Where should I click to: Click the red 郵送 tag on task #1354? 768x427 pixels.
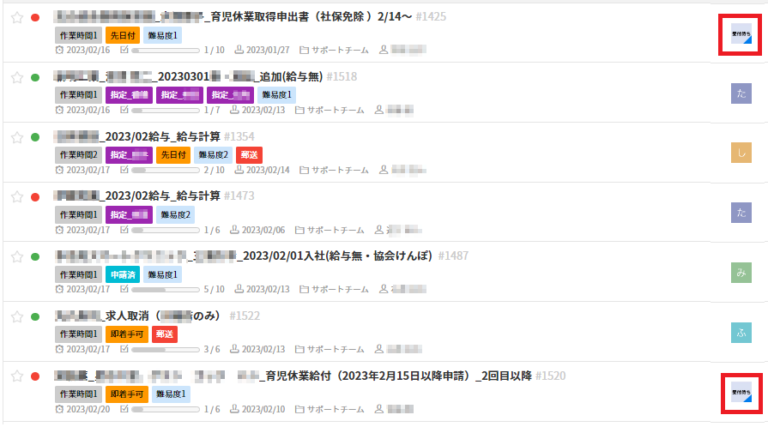coord(249,155)
